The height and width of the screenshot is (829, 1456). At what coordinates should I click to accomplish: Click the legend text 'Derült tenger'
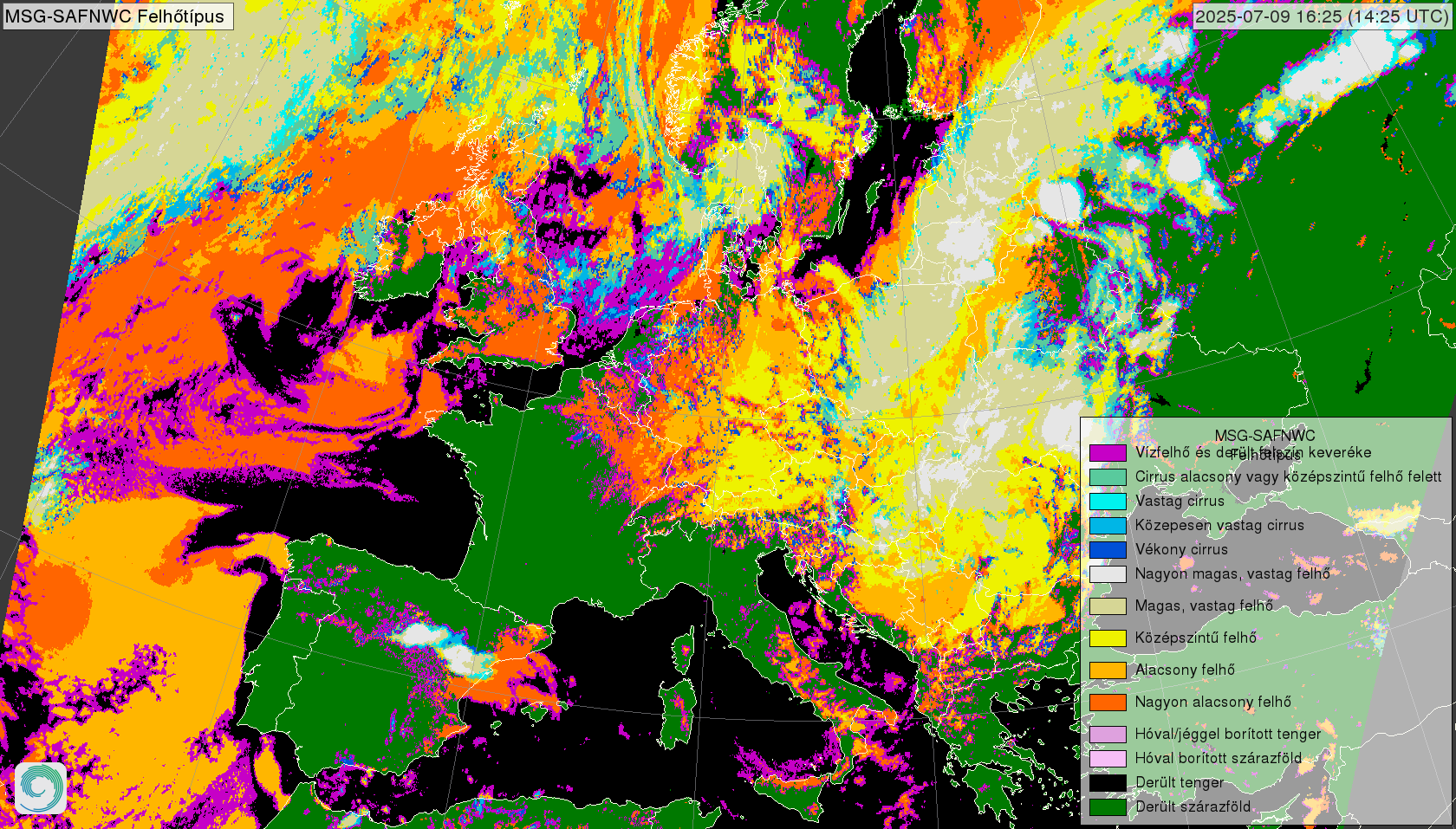point(1180,782)
